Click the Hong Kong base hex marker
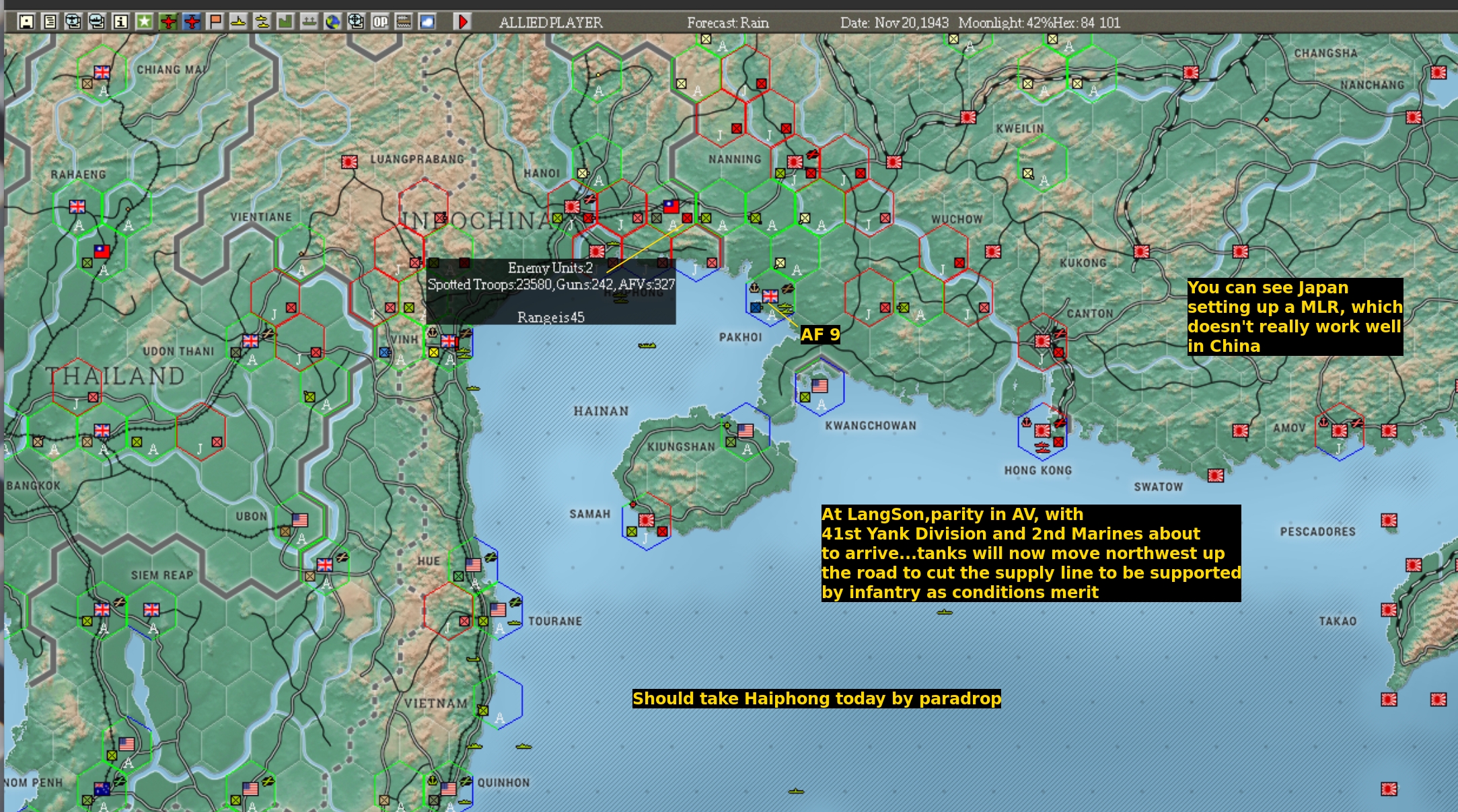 pyautogui.click(x=1042, y=431)
